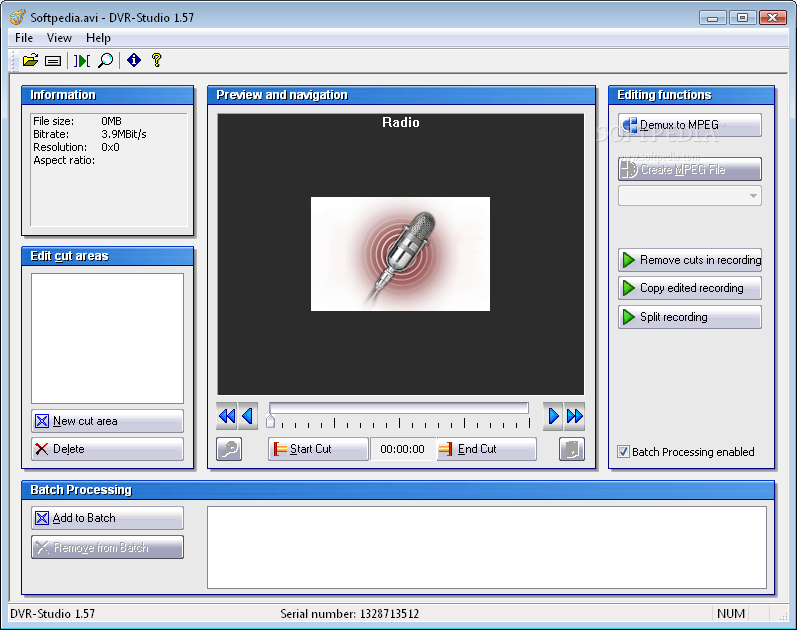Open the View menu
Screen dimensions: 797x630
(x=59, y=38)
